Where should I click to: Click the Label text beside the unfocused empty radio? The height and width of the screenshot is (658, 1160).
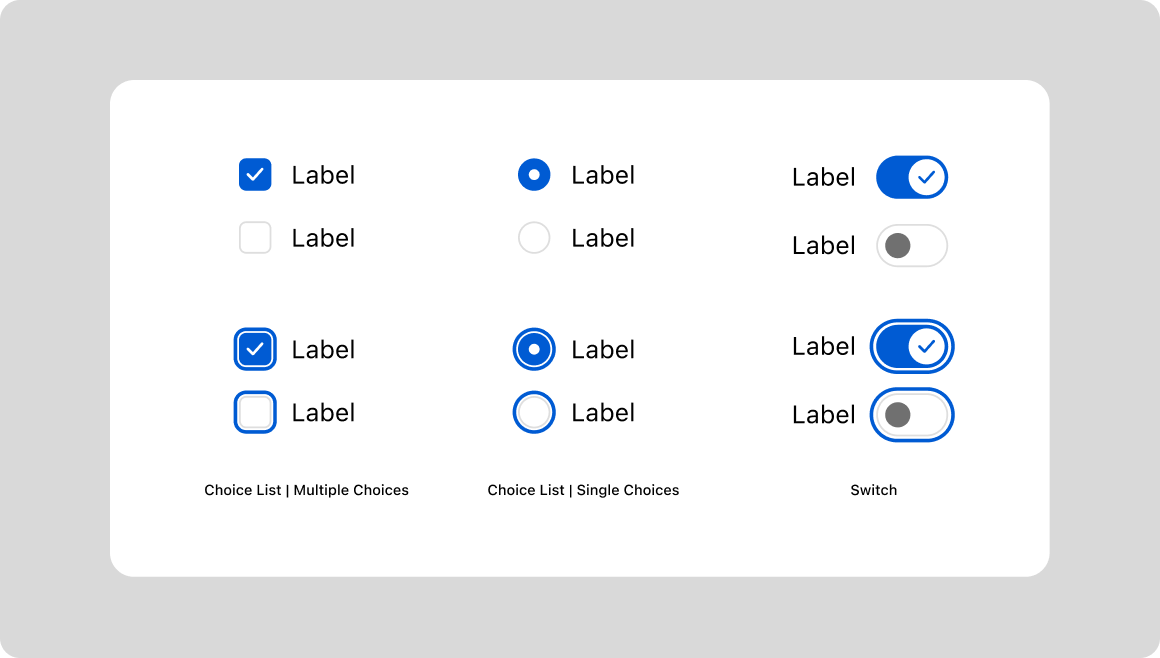[603, 238]
